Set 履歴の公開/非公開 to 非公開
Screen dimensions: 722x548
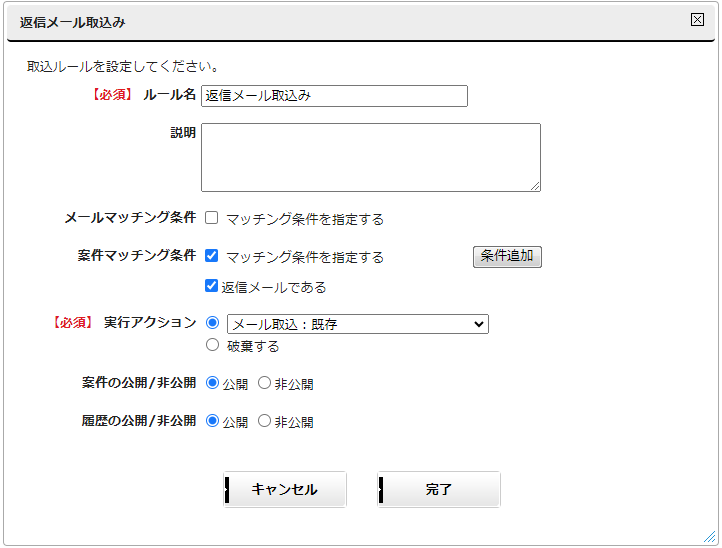coord(264,420)
